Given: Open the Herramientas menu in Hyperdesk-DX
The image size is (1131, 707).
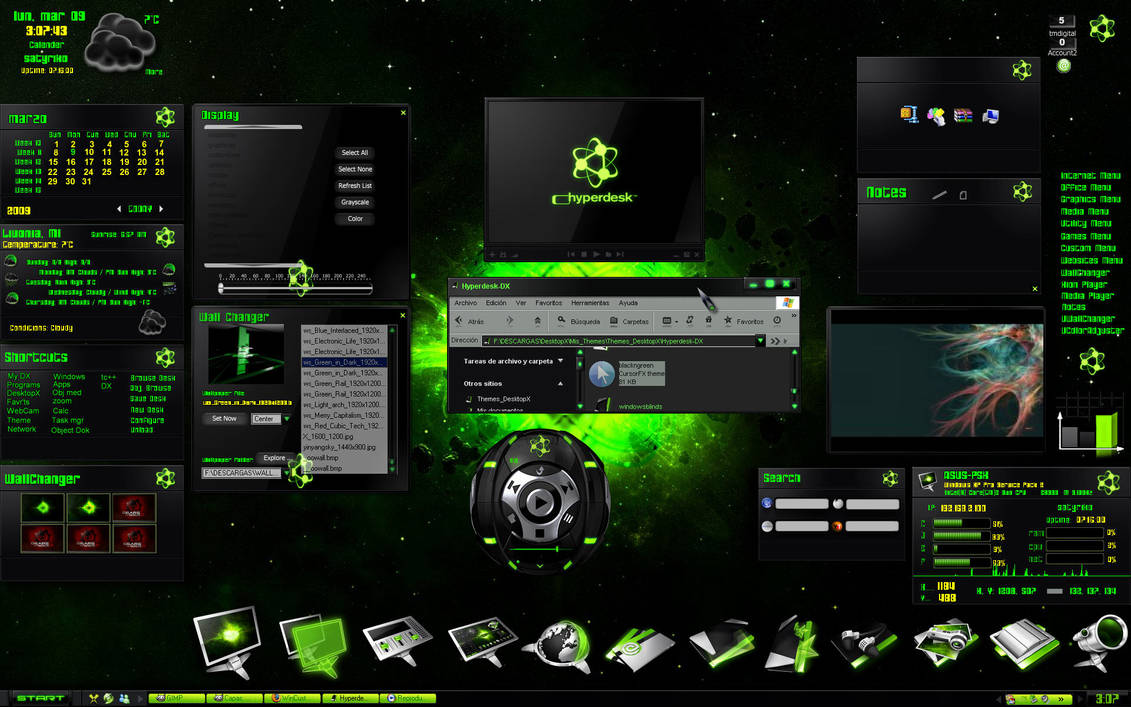Looking at the screenshot, I should point(589,303).
